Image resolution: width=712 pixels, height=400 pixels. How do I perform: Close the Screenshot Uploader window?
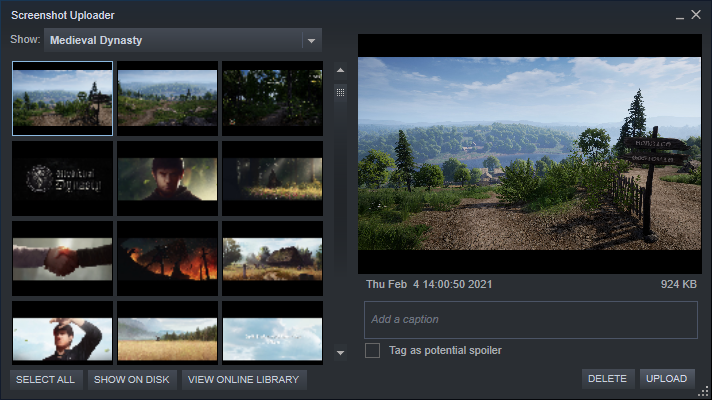click(x=696, y=15)
